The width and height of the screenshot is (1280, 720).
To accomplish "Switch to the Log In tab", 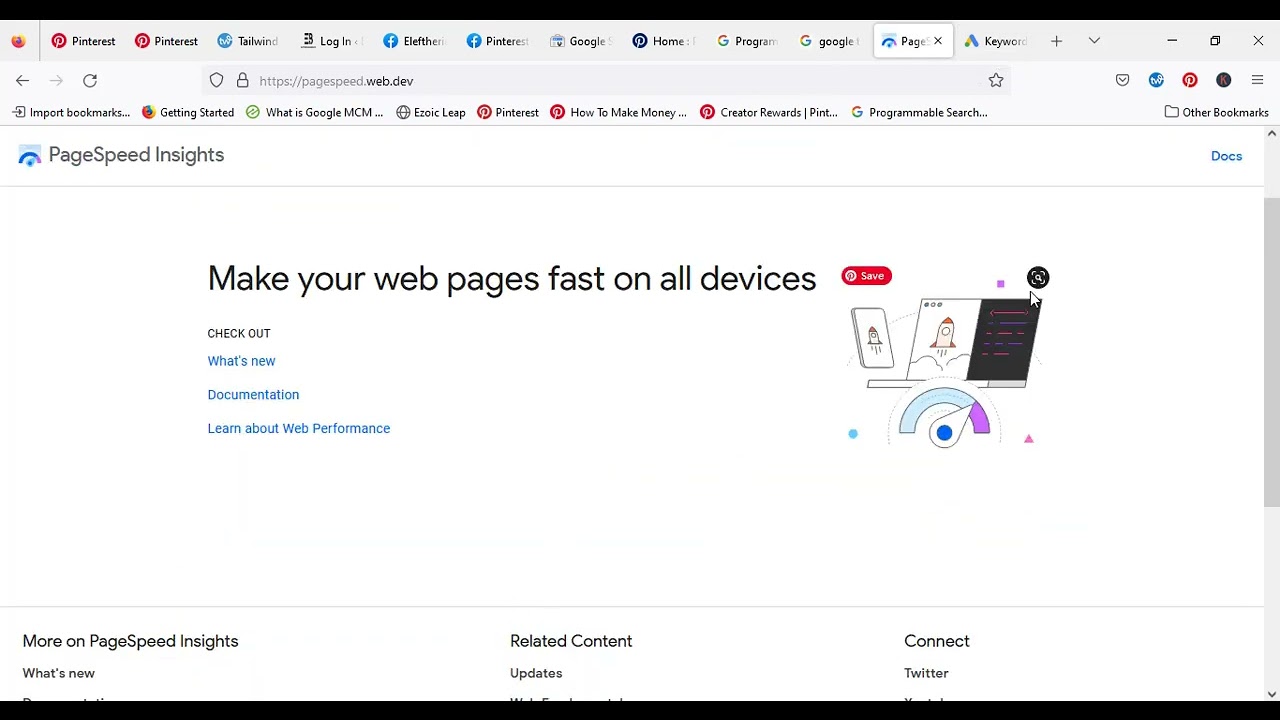I will coord(332,41).
